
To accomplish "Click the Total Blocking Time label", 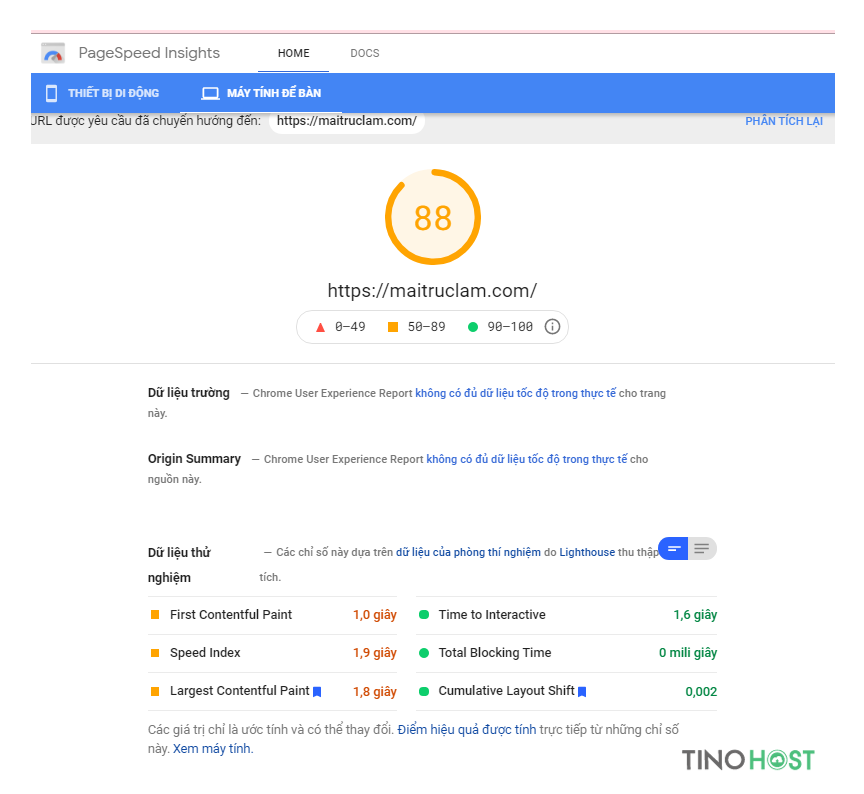I will 495,653.
